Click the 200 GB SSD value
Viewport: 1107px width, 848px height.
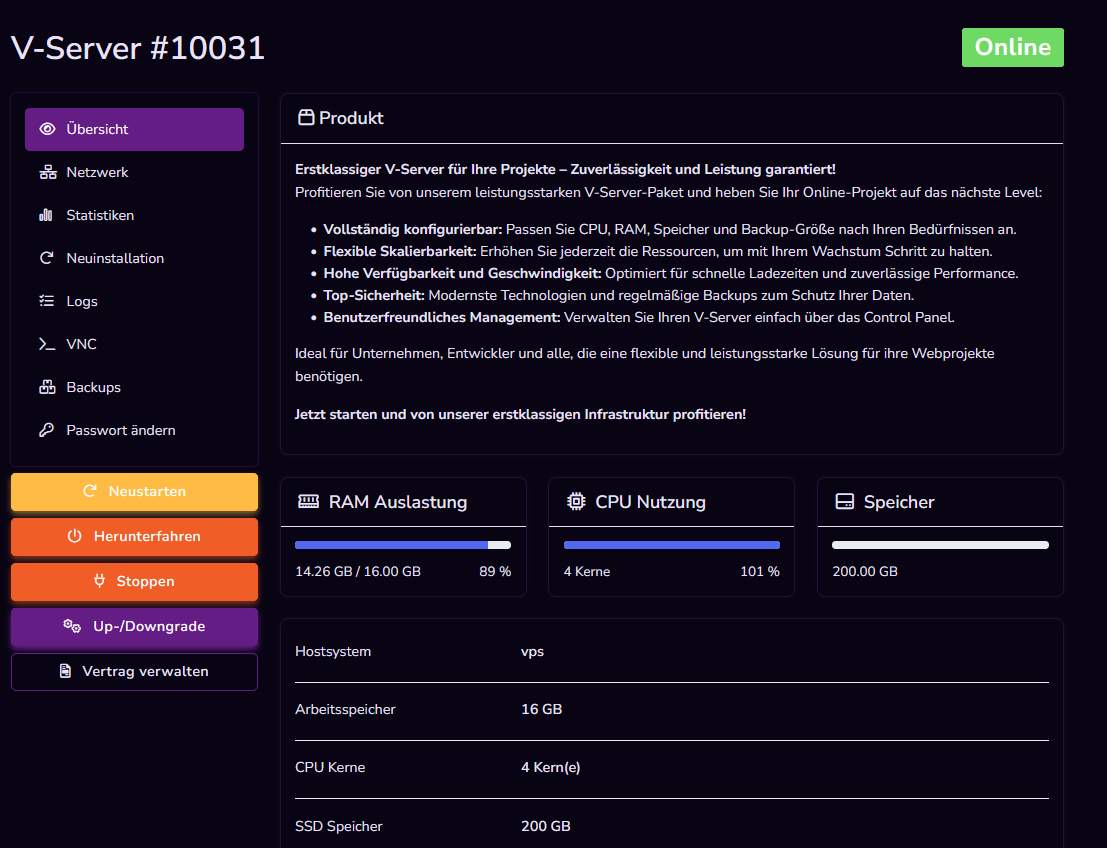point(546,825)
